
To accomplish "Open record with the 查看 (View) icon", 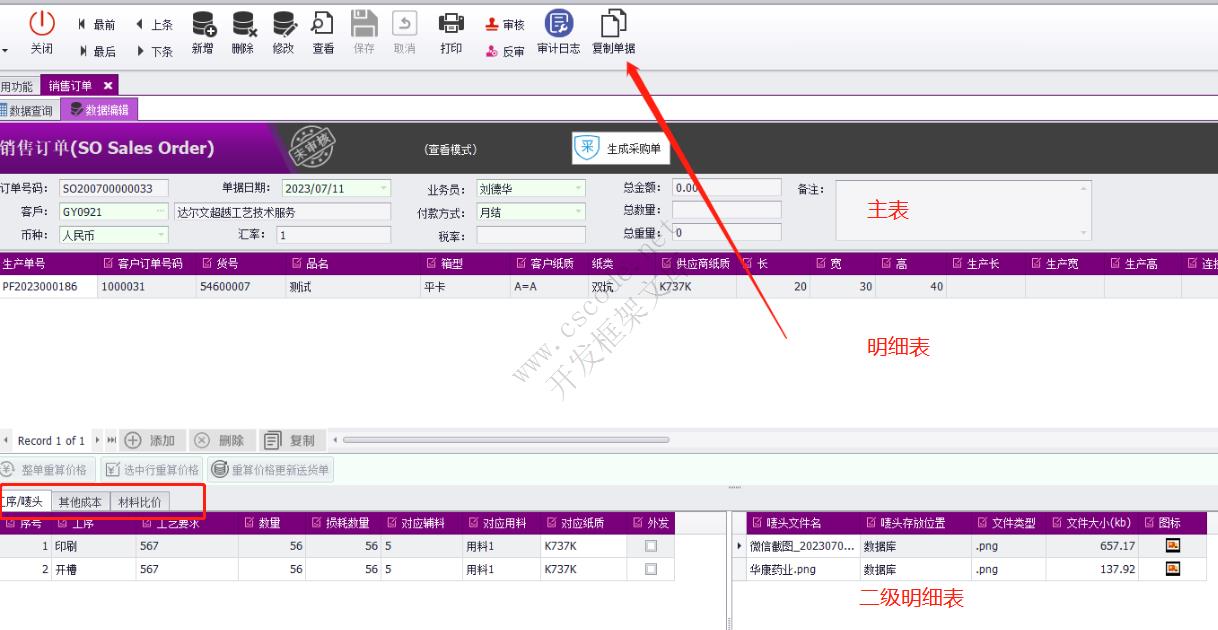I will click(x=322, y=30).
